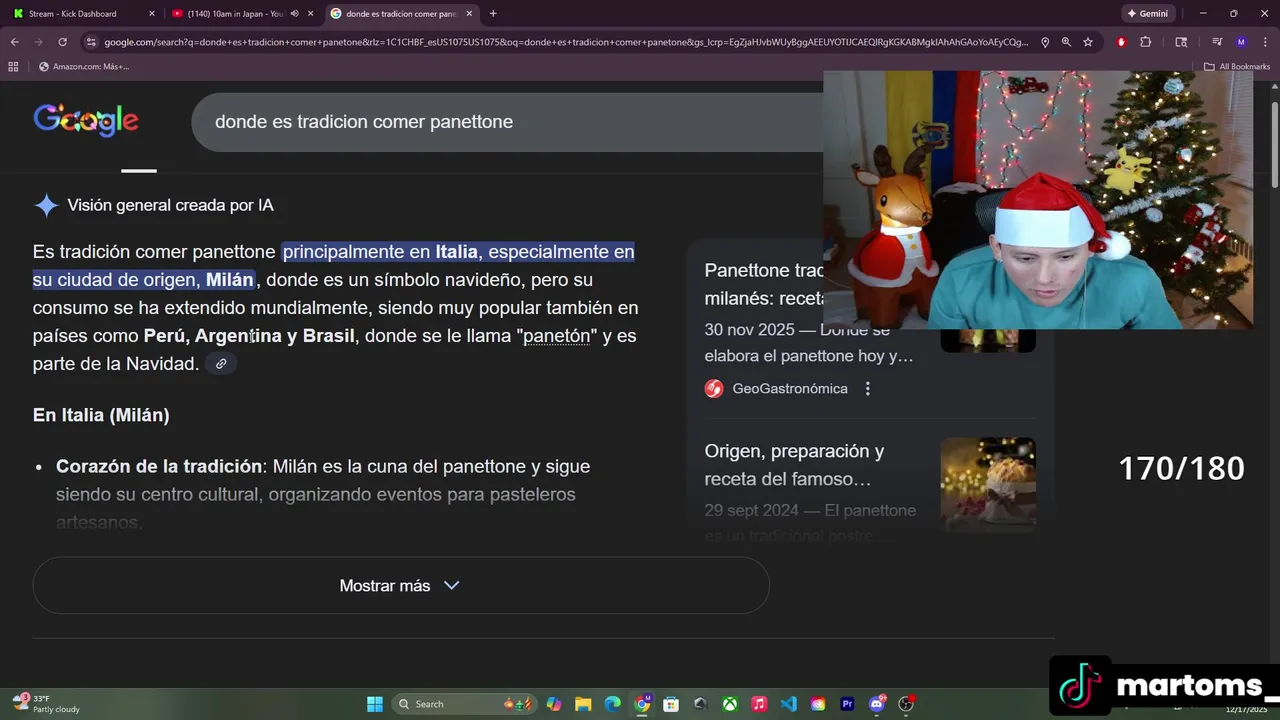Copy link icon after Navidad
1280x720 pixels.
click(221, 364)
